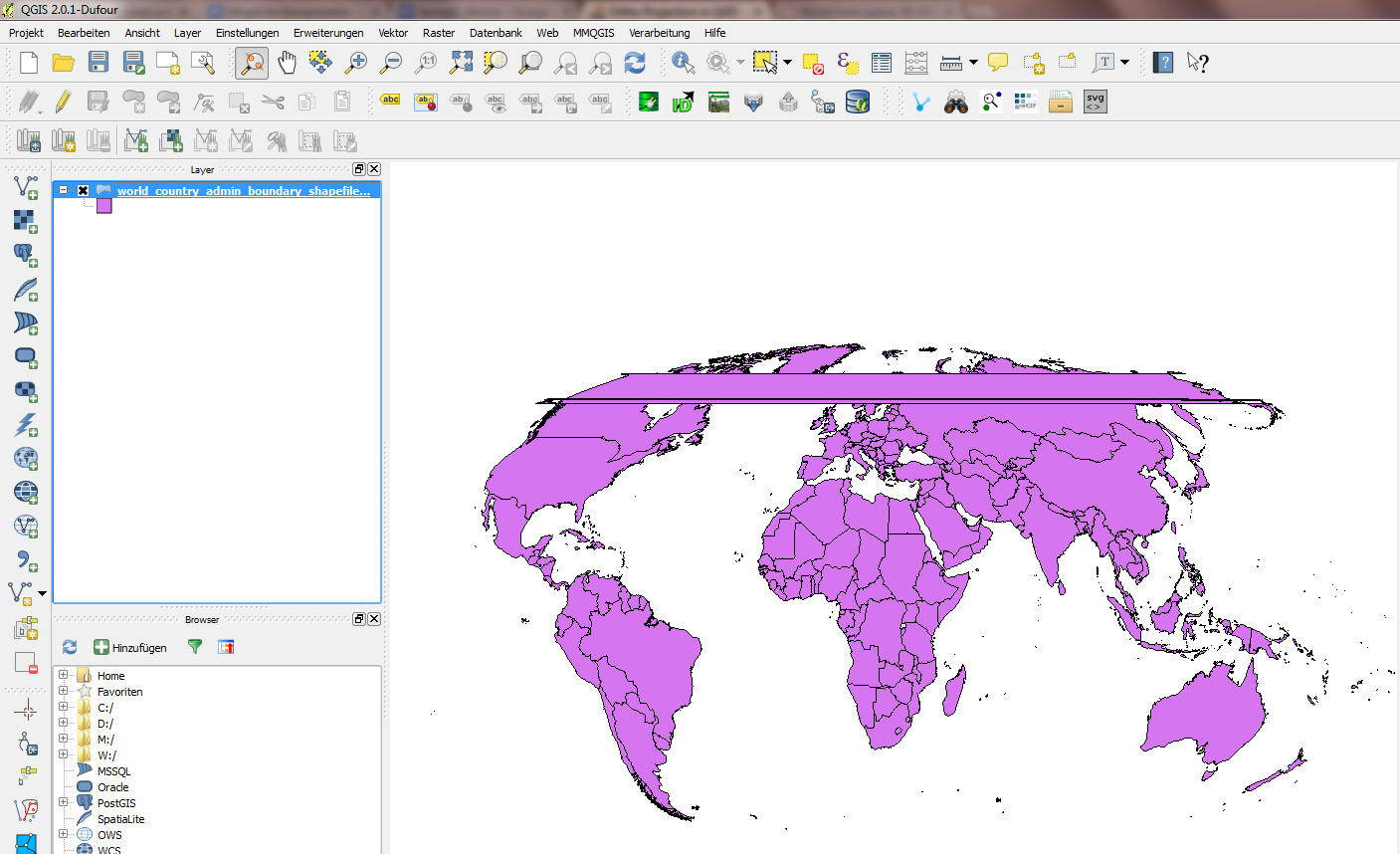This screenshot has width=1400, height=854.
Task: Add vector layer from side toolbar
Action: point(26,187)
